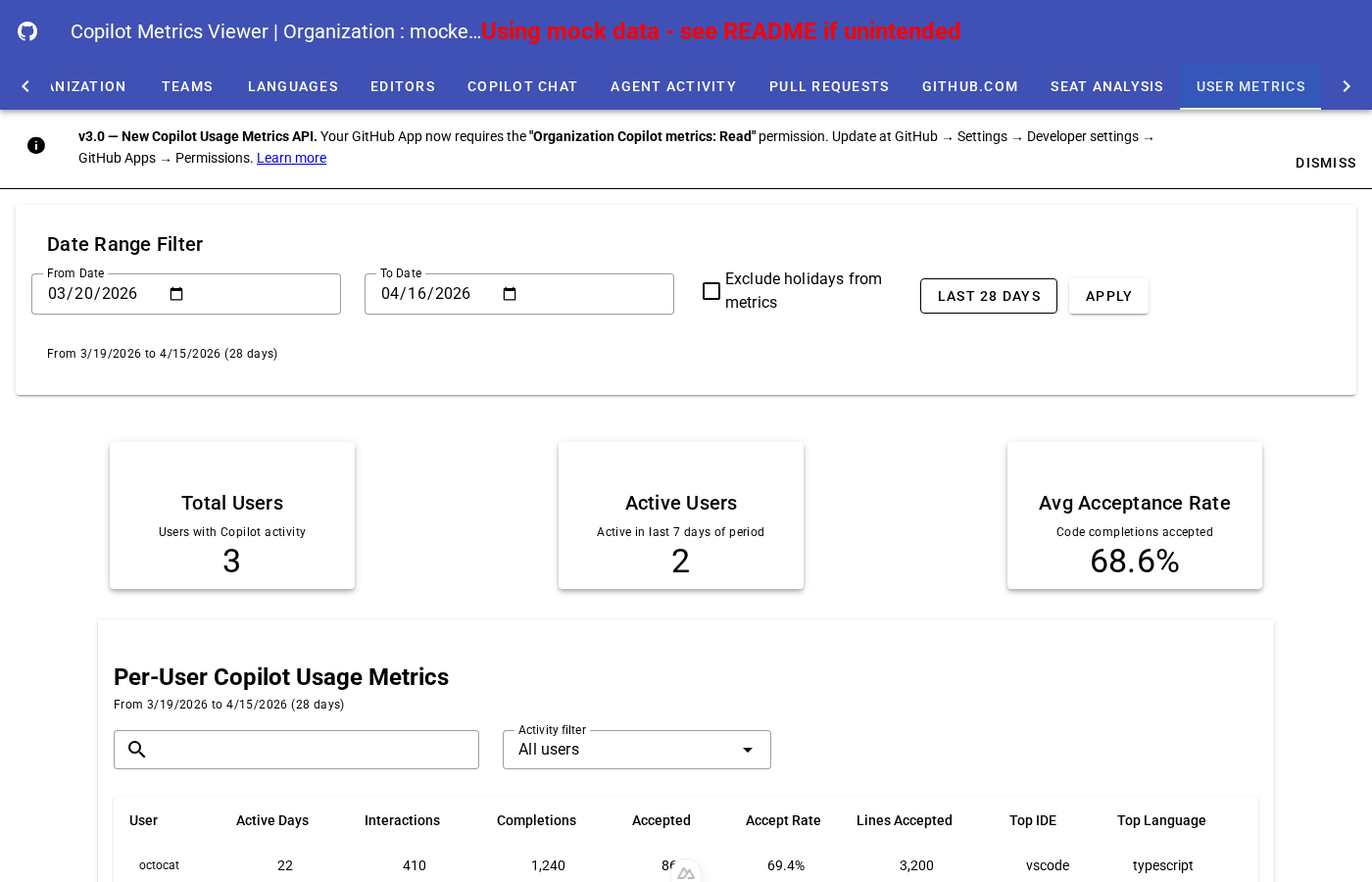Open To Date calendar picker icon
This screenshot has width=1372, height=882.
point(510,294)
